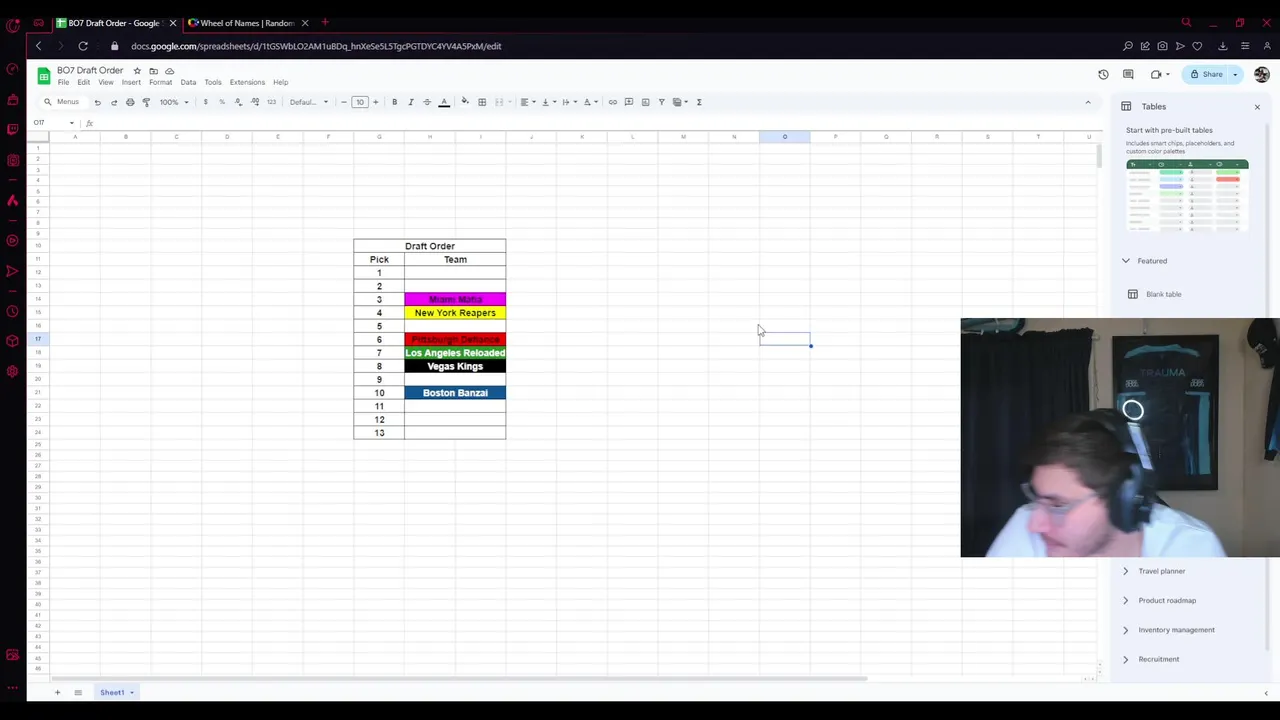Open text wrapping dropdown
1280x720 pixels.
(x=569, y=102)
